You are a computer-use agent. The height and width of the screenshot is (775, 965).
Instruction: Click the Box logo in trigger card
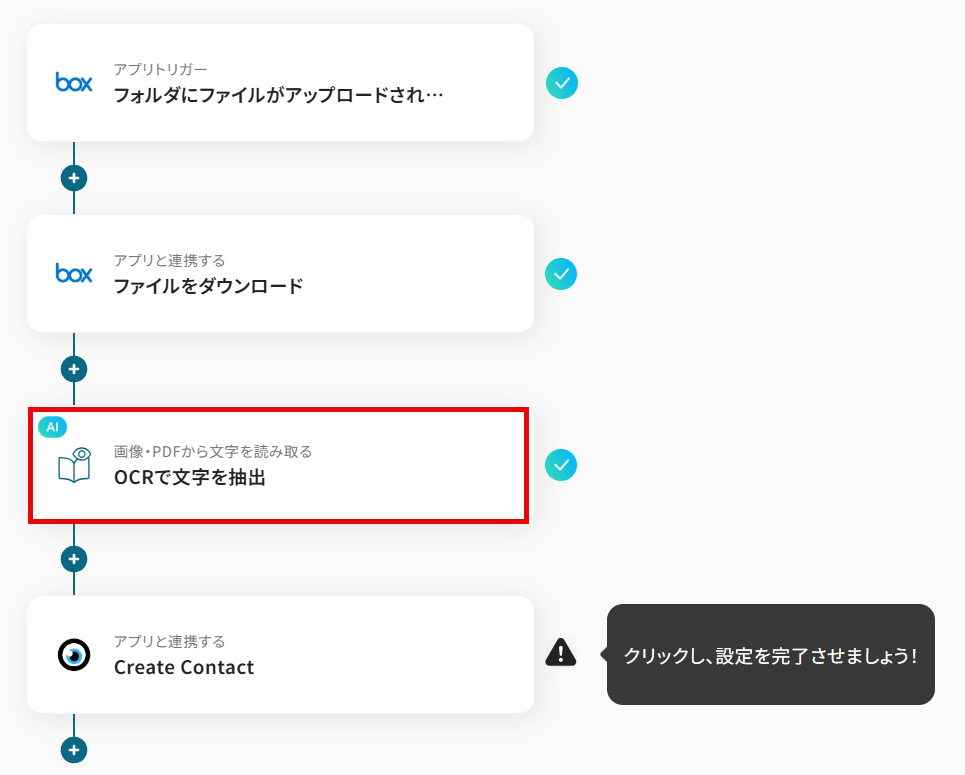(x=74, y=82)
